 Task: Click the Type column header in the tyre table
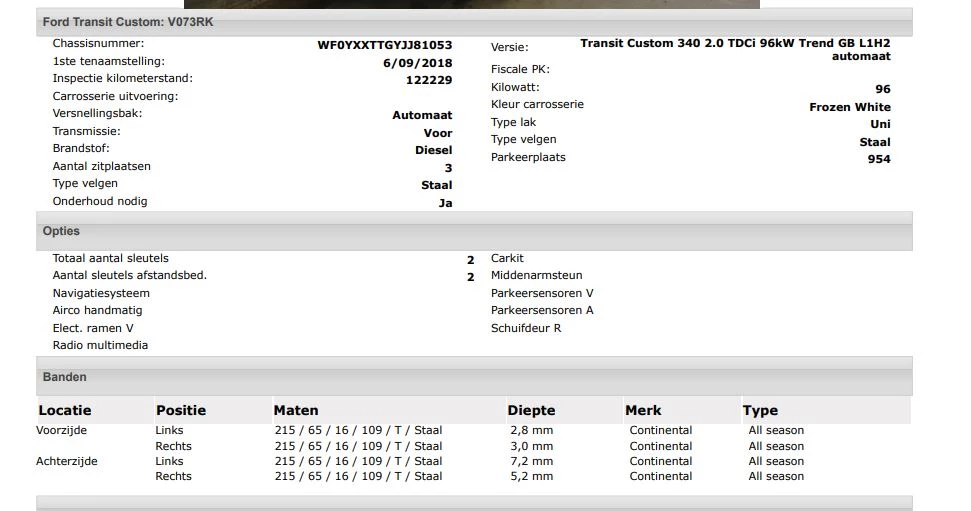coord(760,410)
